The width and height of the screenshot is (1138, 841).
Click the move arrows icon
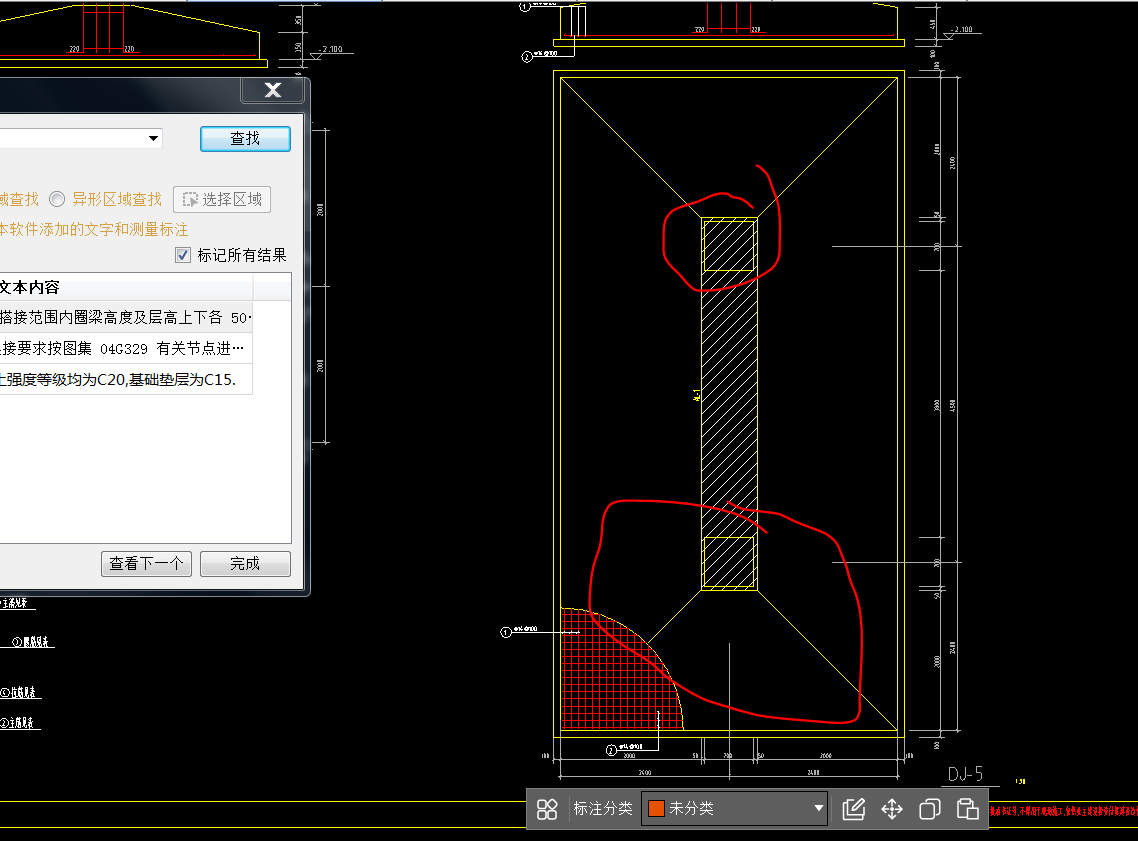click(x=892, y=809)
